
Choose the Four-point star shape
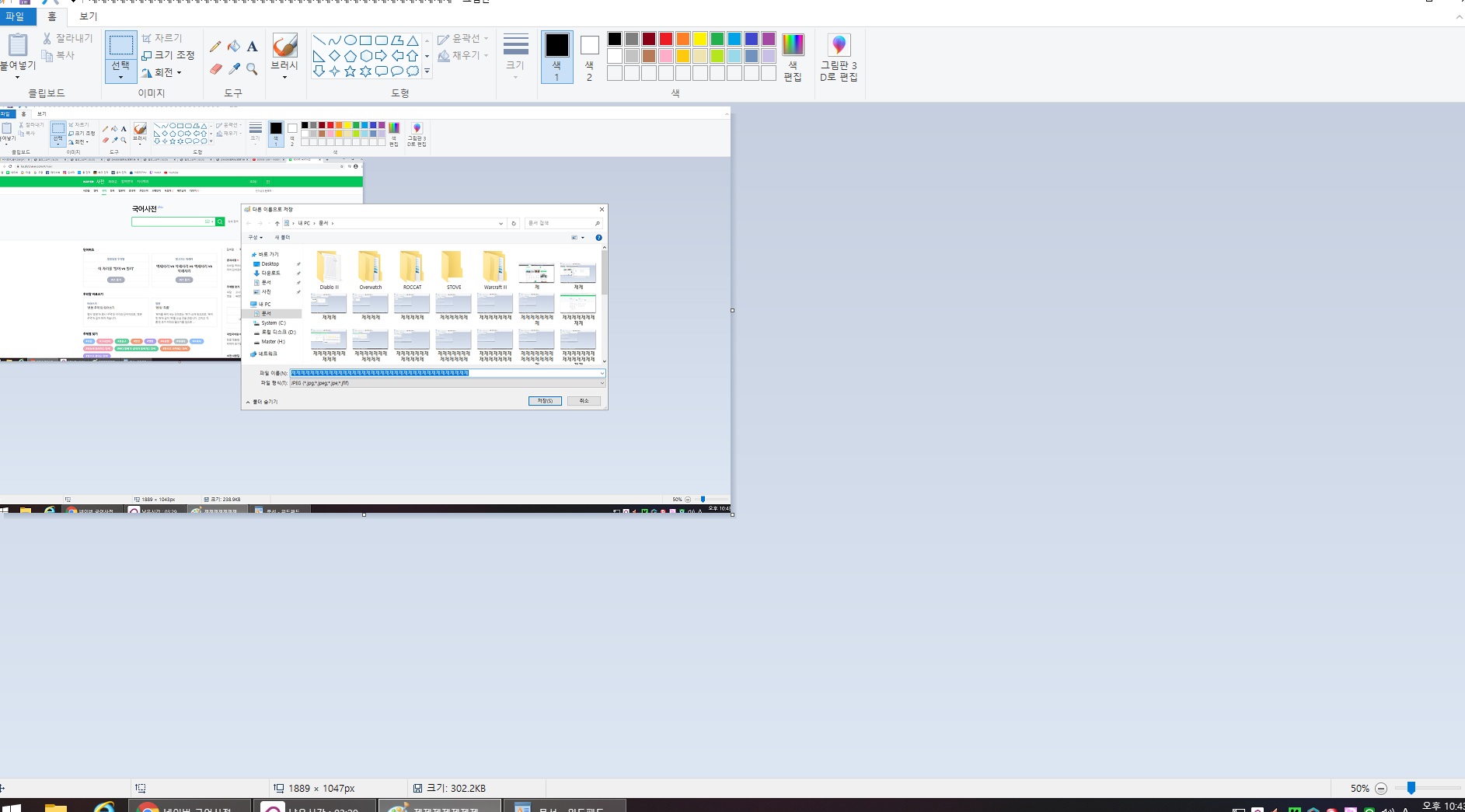[335, 71]
